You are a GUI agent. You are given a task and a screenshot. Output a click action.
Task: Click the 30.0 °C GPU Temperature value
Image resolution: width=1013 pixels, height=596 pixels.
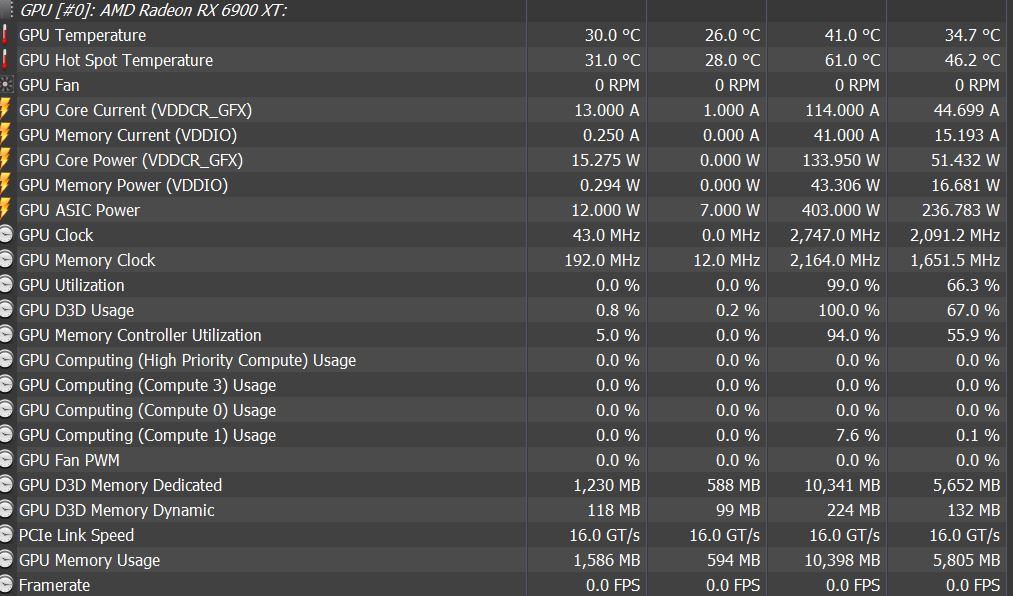click(x=612, y=36)
